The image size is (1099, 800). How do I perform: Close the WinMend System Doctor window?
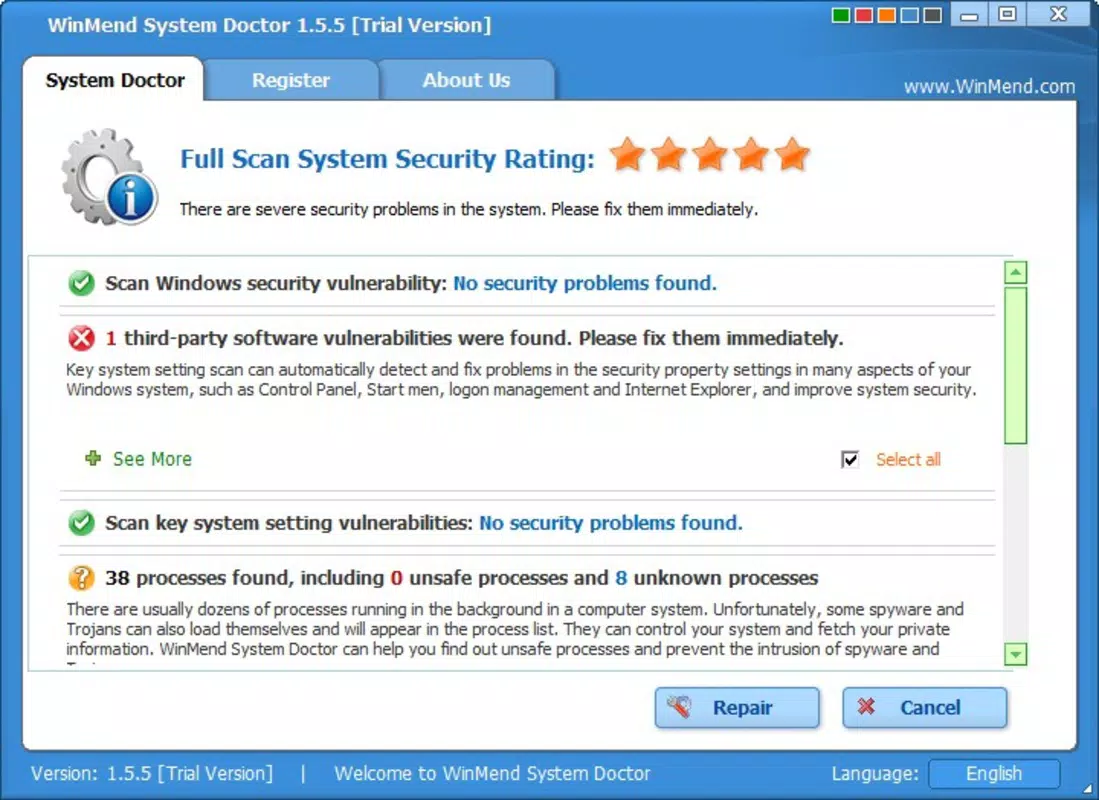pyautogui.click(x=1058, y=14)
